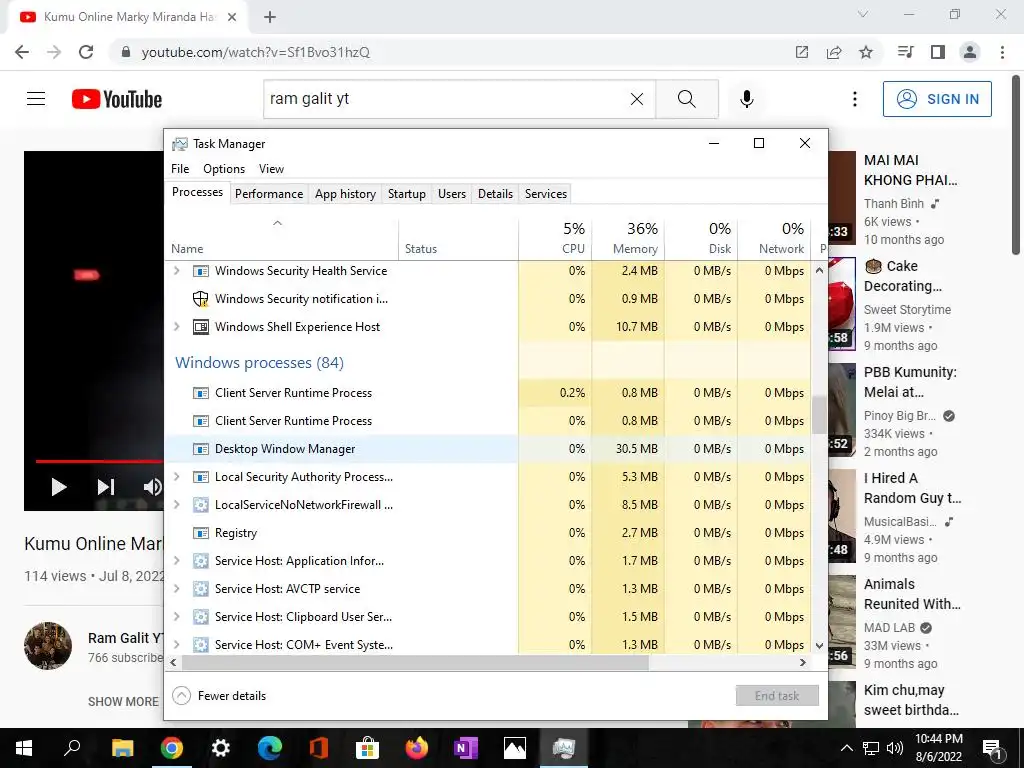
Task: Click the Windows processes (84) group header
Action: point(259,363)
